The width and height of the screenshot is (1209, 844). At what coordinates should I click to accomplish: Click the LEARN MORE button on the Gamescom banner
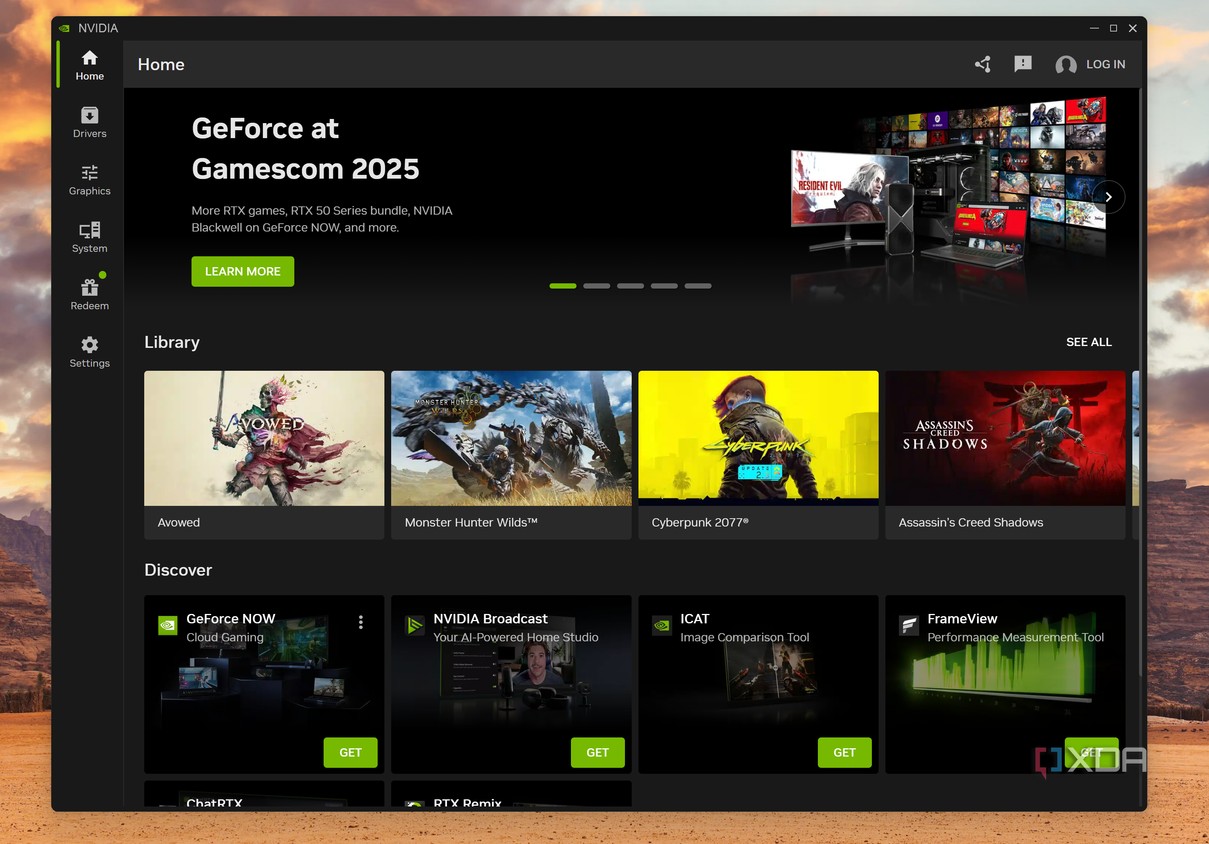pos(242,271)
